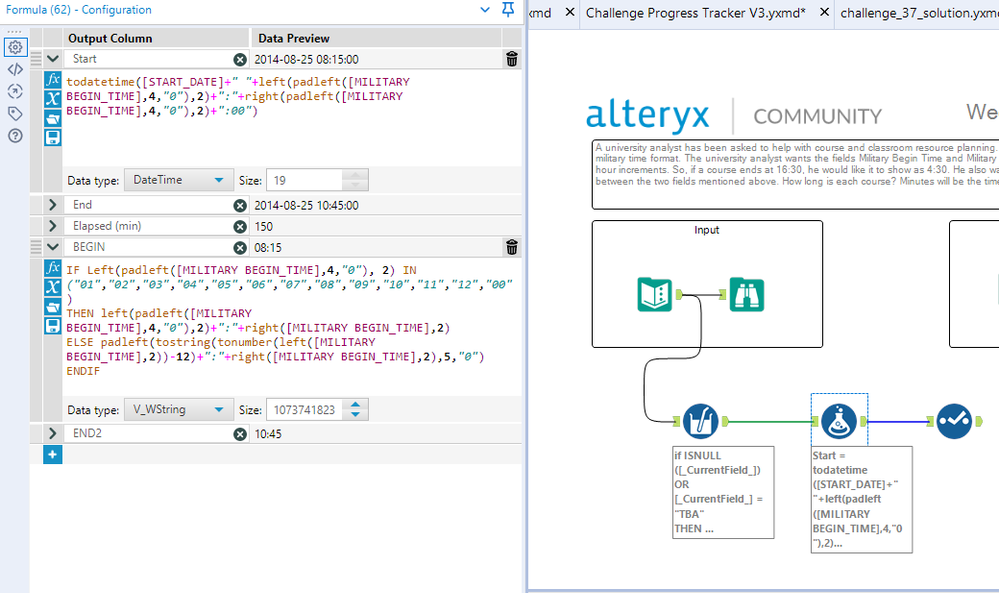The height and width of the screenshot is (593, 999).
Task: Open the X variables list for BEGIN expression
Action: coord(53,288)
